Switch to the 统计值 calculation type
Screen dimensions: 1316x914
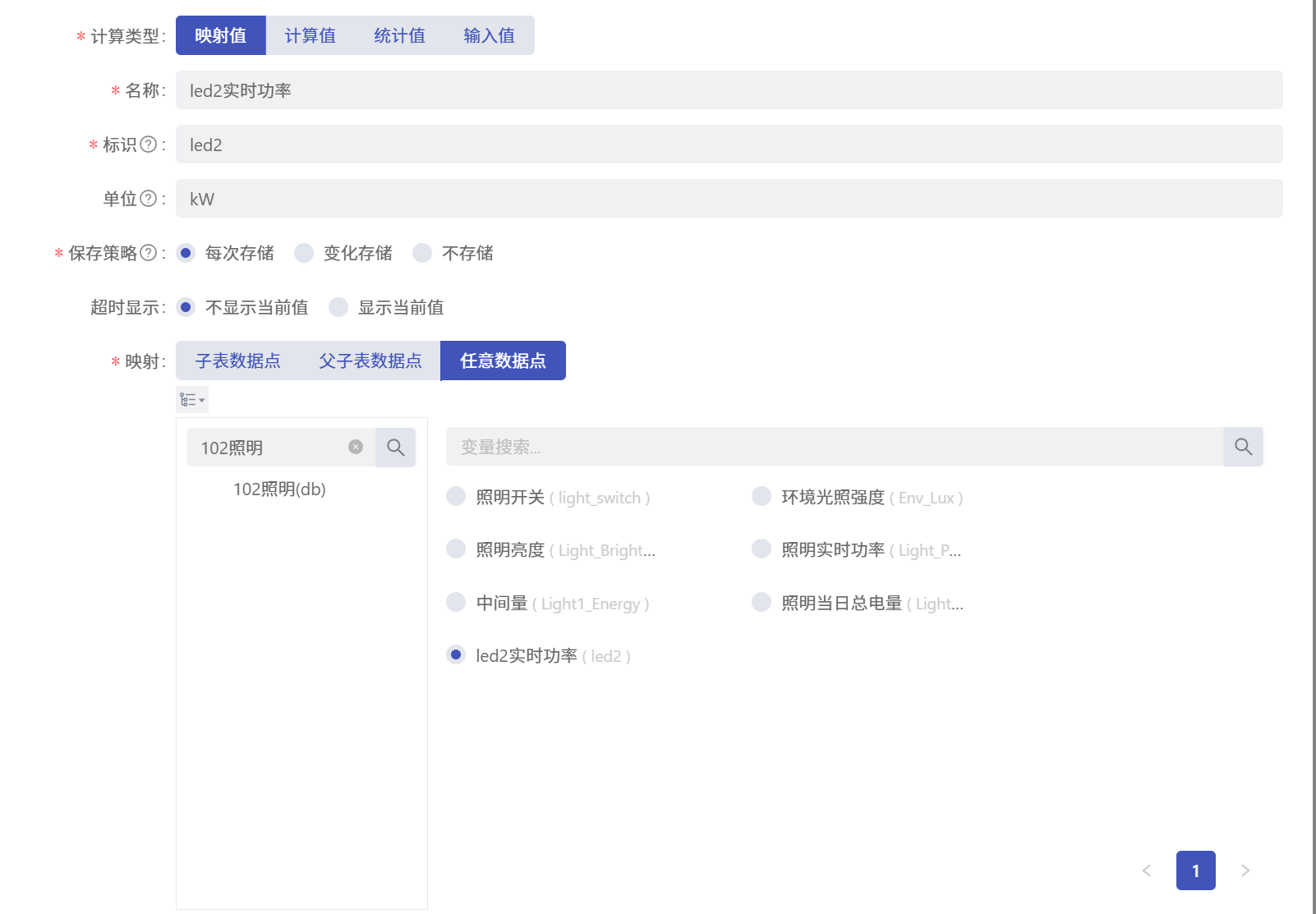pyautogui.click(x=400, y=35)
